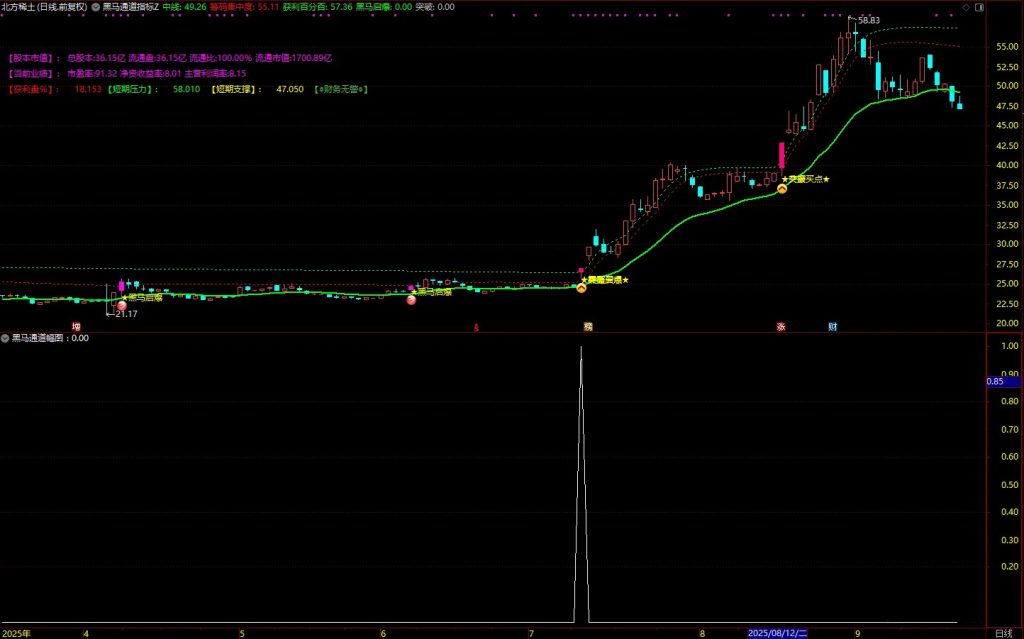Viewport: 1024px width, 639px height.
Task: Click the settings icon beside 黑马通道指标Z
Action: tap(95, 6)
